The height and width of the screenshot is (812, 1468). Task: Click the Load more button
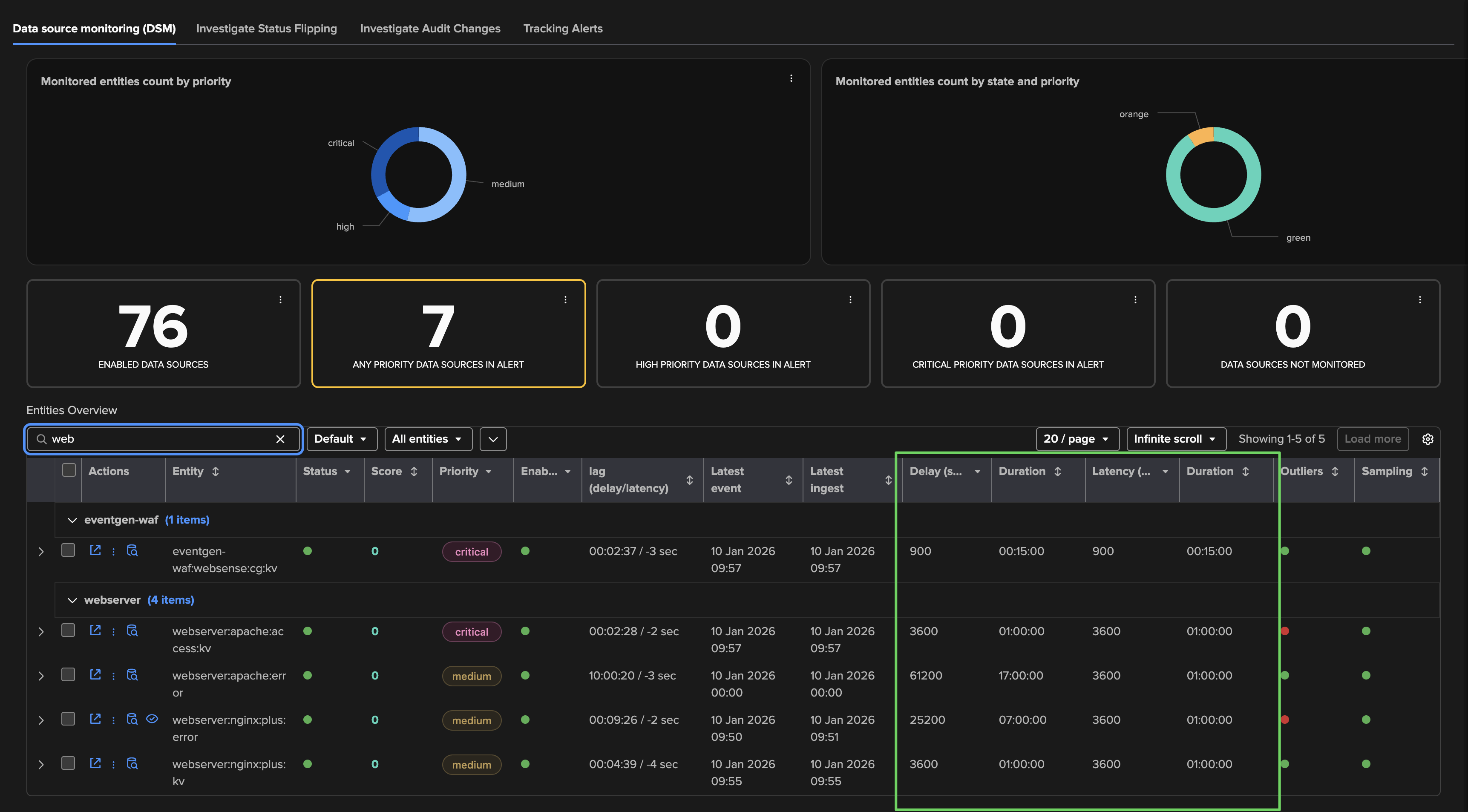pyautogui.click(x=1372, y=439)
